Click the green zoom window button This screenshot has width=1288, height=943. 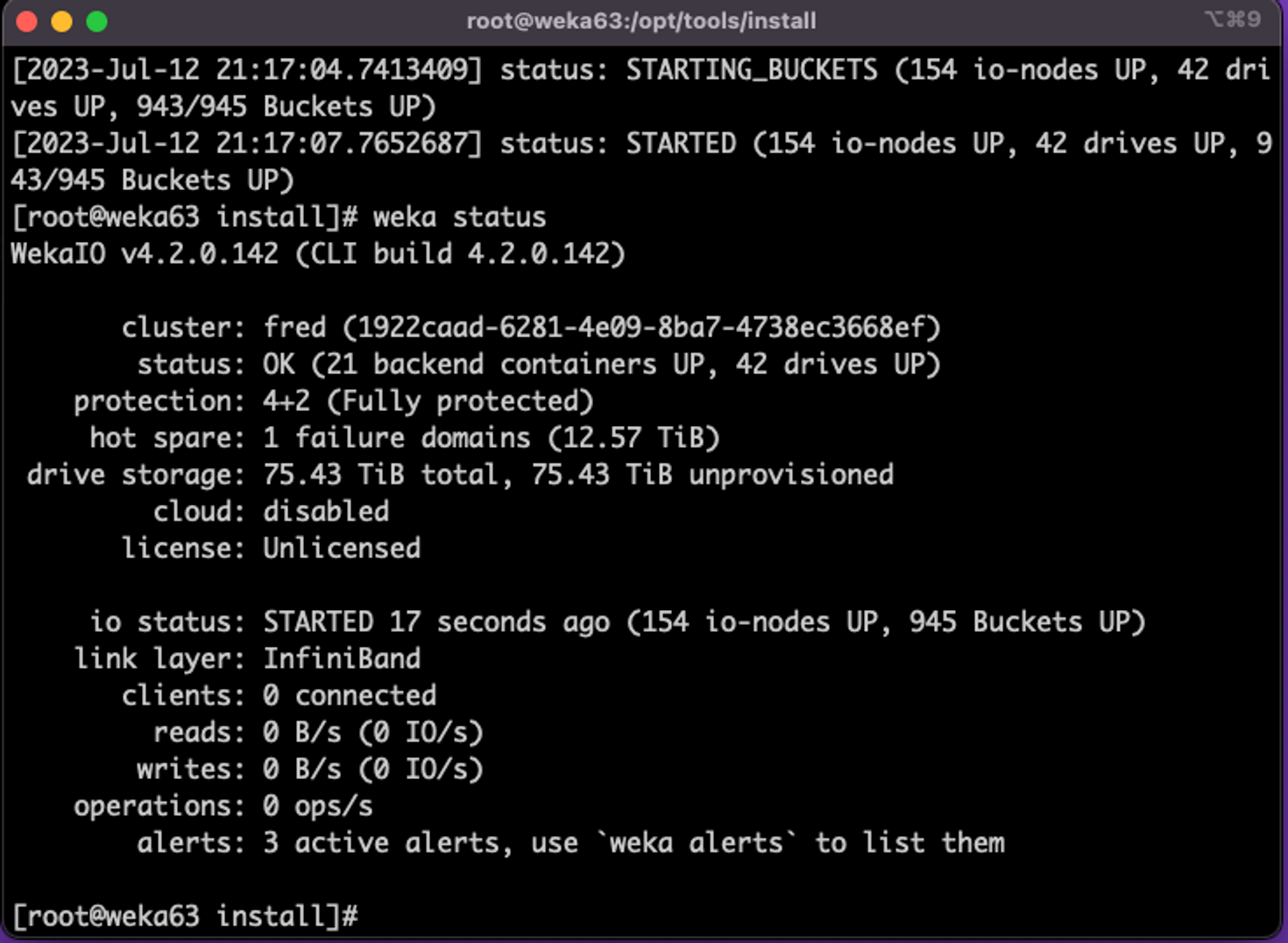(x=97, y=22)
